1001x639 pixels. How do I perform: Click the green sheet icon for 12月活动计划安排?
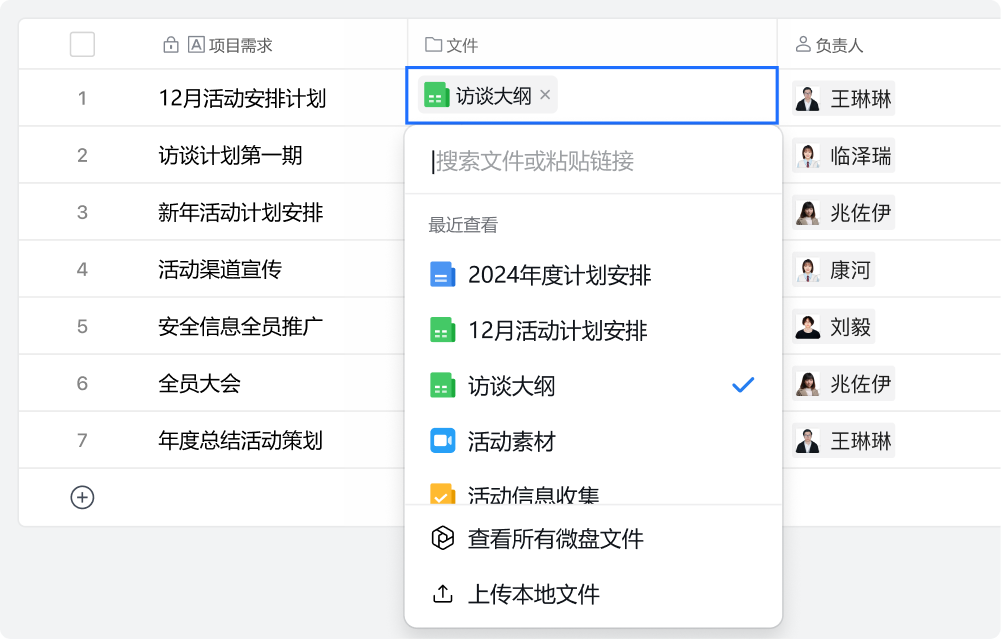click(442, 330)
